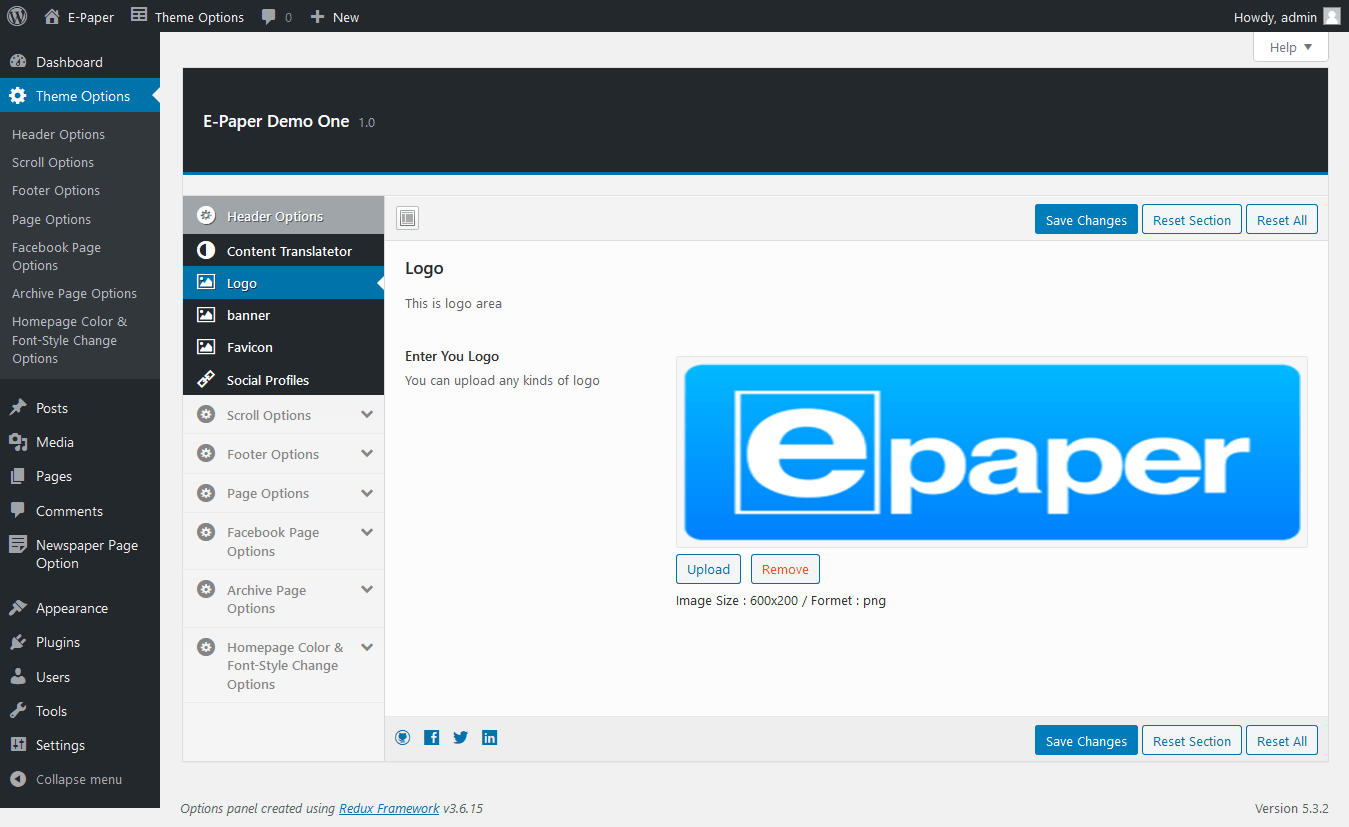Click the Posts pin icon
This screenshot has height=827, width=1349.
point(18,408)
